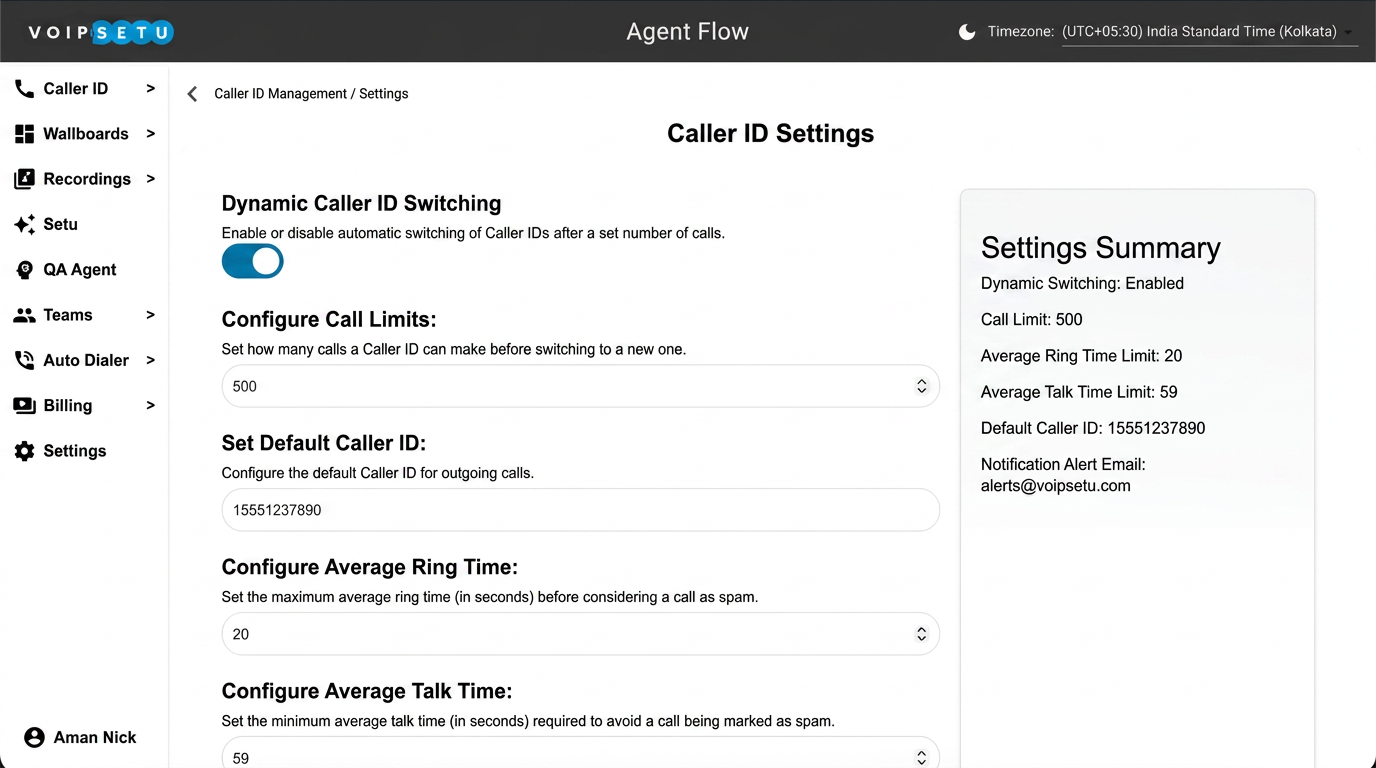
Task: Click the Recordings library icon
Action: coord(24,179)
